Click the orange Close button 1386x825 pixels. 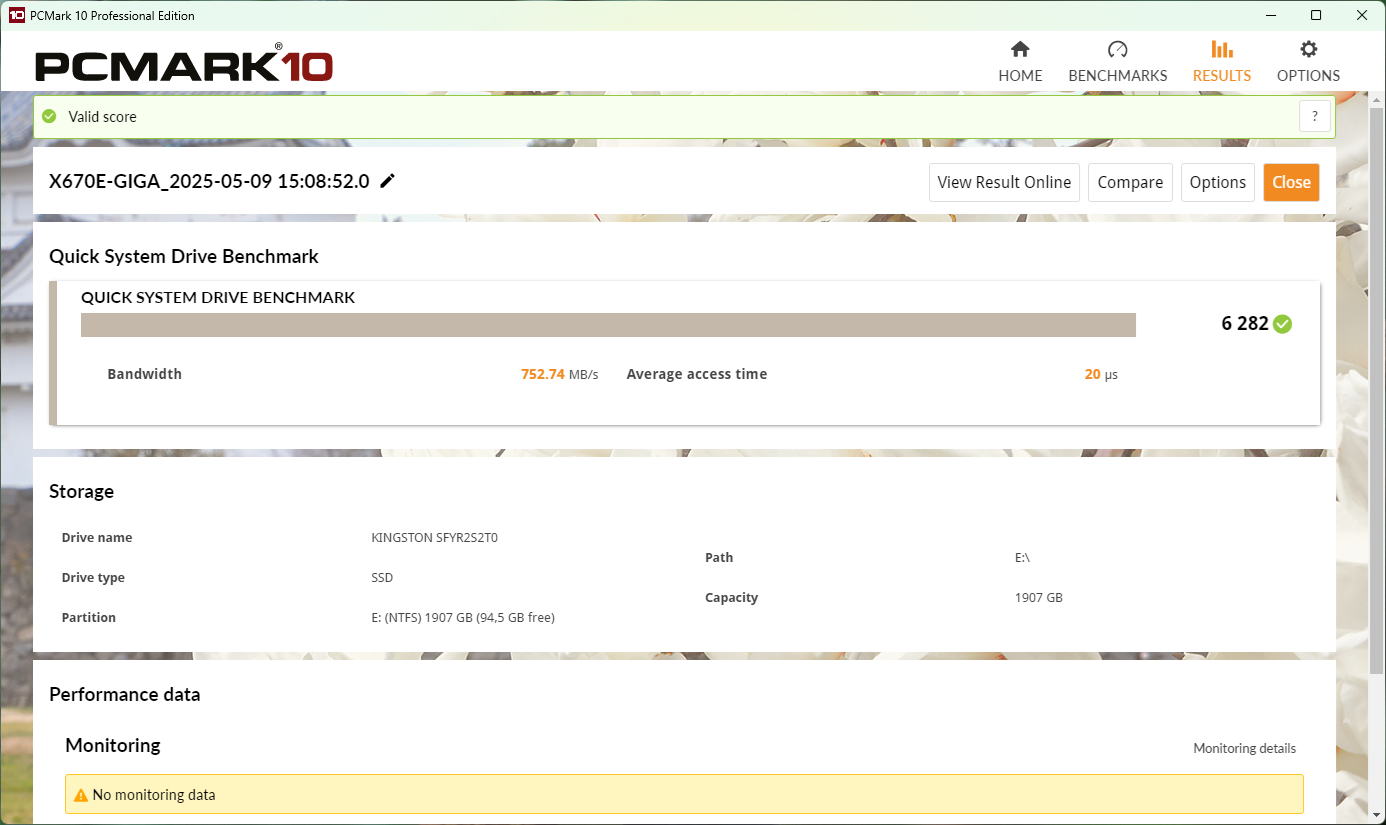(x=1291, y=182)
